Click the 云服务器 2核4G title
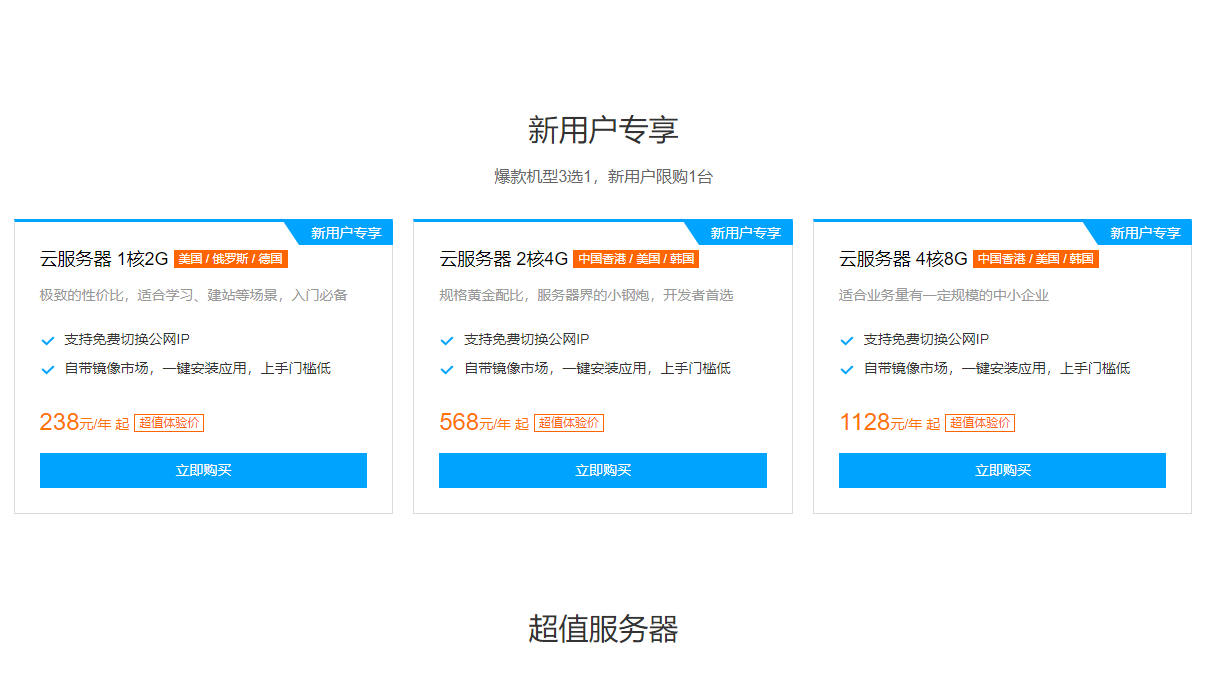Screen dimensions: 1224x677 click(504, 259)
